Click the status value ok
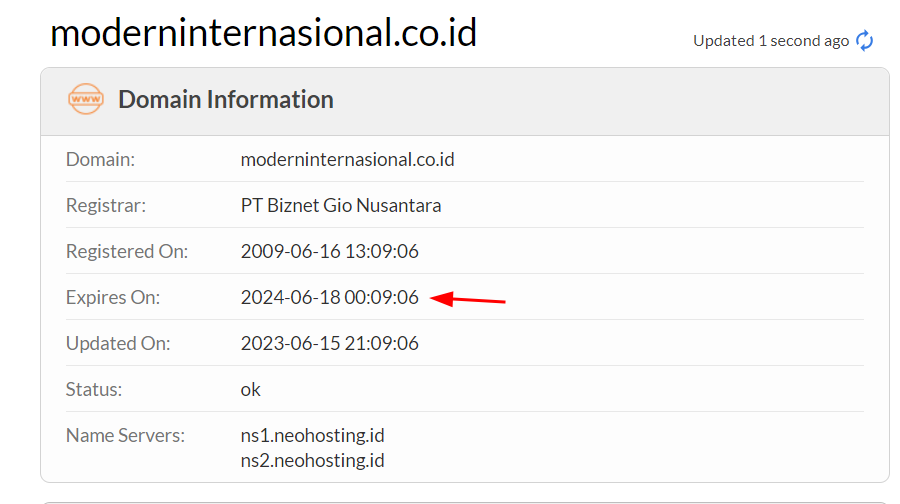Viewport: 900px width, 504px height. [x=250, y=389]
